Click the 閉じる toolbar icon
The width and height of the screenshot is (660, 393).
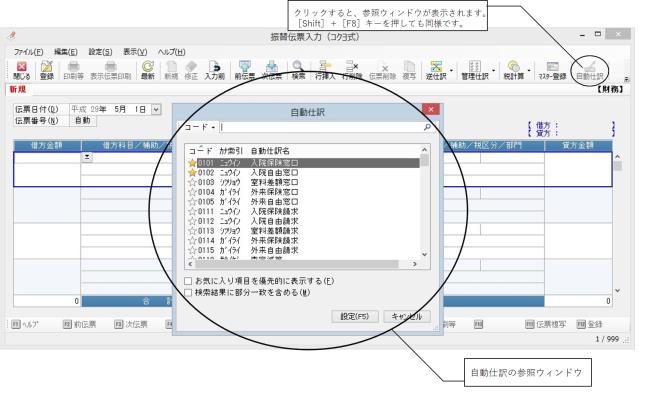[21, 70]
